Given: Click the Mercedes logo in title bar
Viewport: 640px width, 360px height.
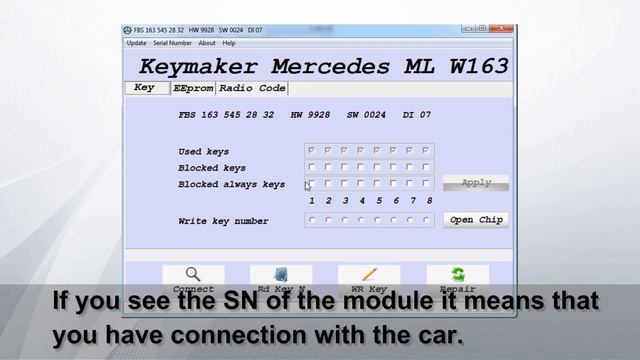Looking at the screenshot, I should (x=128, y=30).
